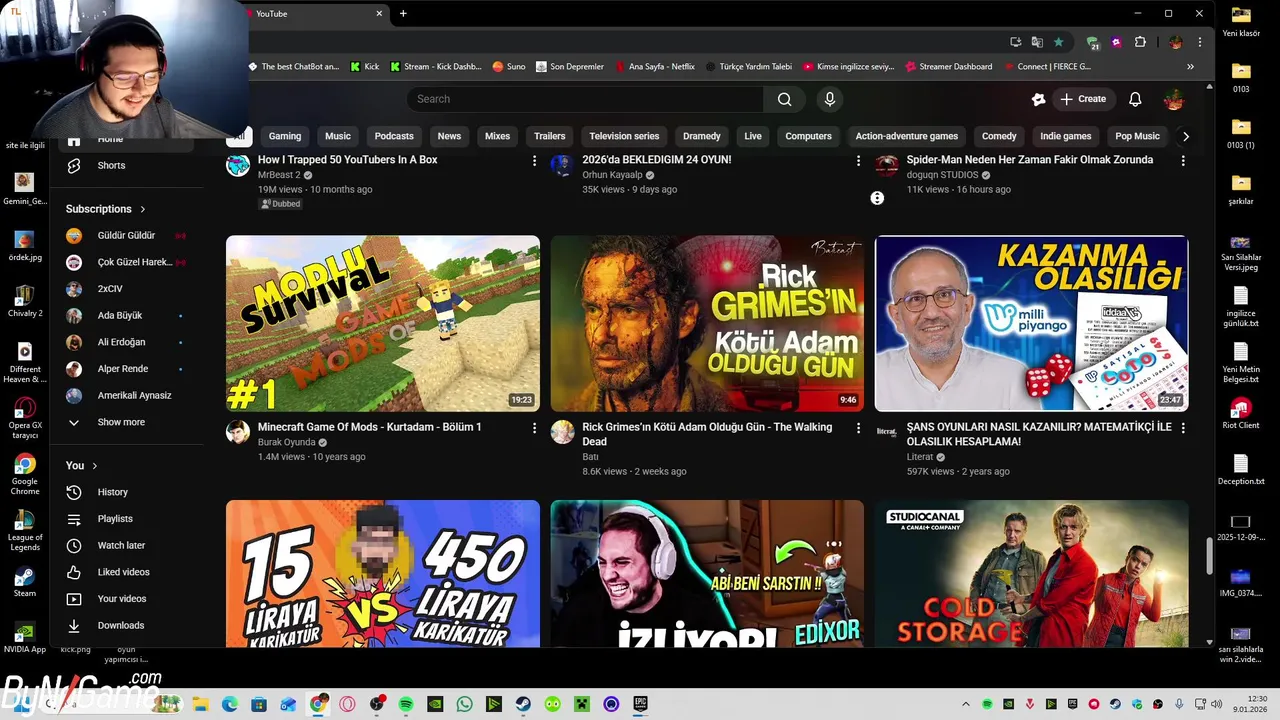Click the translate page icon in address bar
1280x720 pixels.
click(x=1037, y=42)
